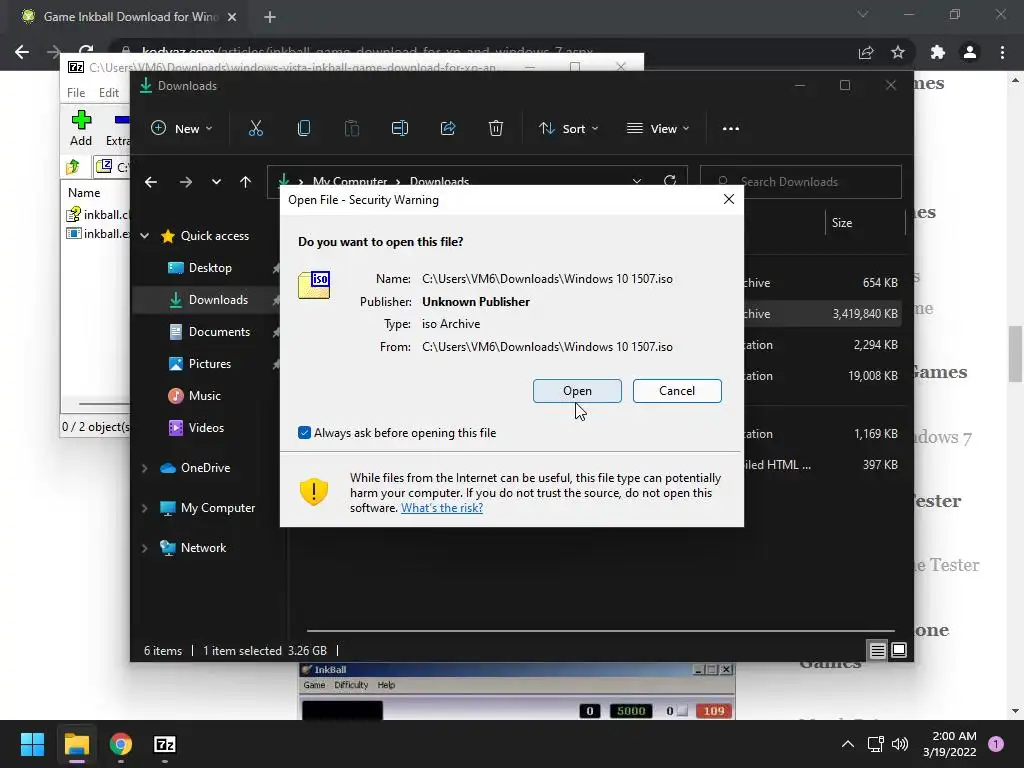Switch to details view icon in status bar
This screenshot has height=768, width=1024.
pos(877,650)
